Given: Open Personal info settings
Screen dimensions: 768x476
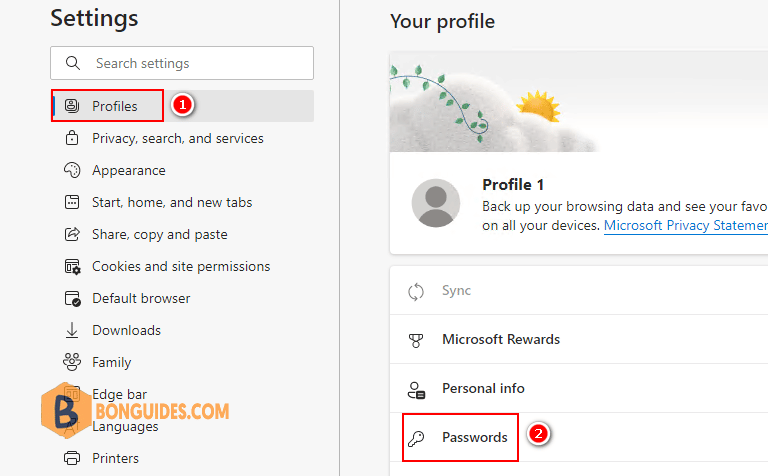Looking at the screenshot, I should pos(579,388).
